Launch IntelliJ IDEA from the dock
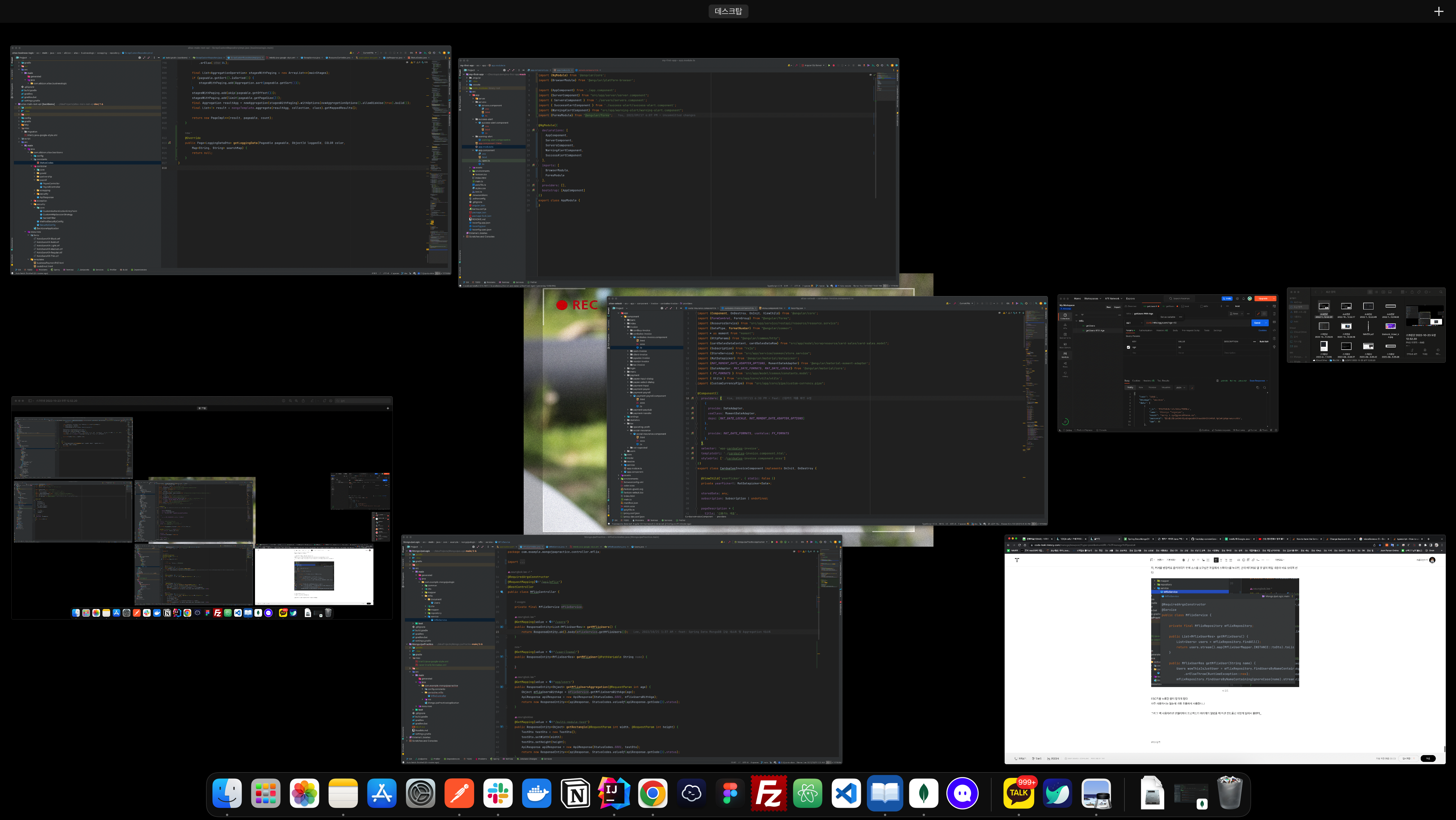 pos(614,794)
